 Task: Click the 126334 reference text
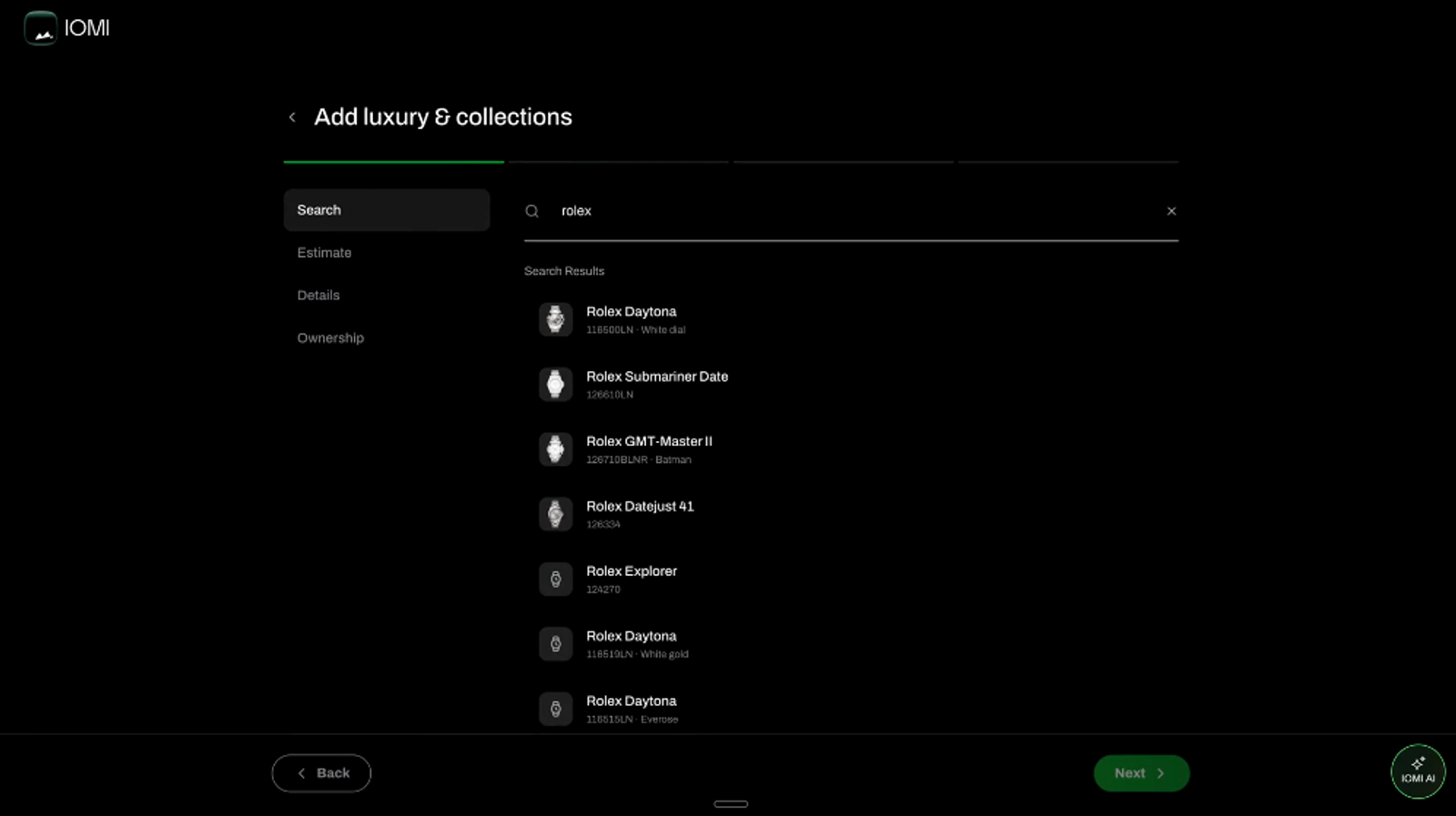[603, 525]
